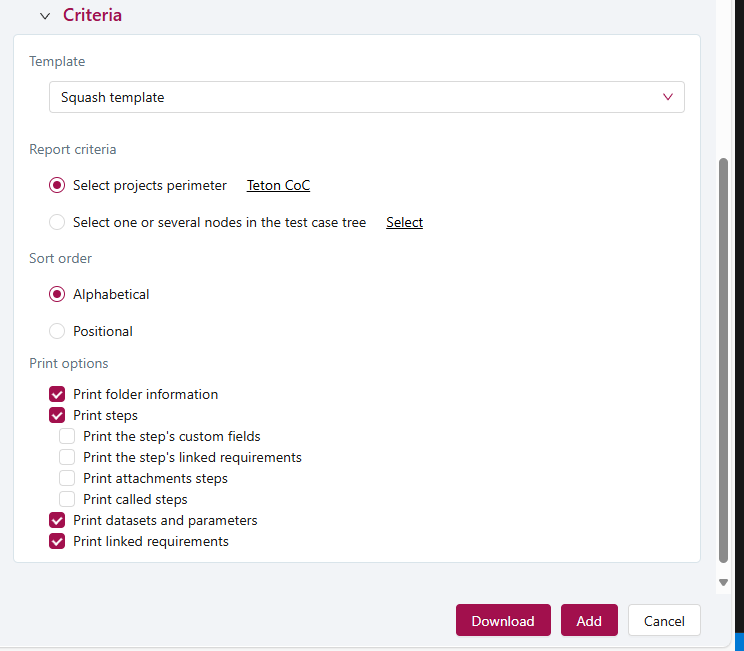This screenshot has height=651, width=744.
Task: Select the 'Select projects perimeter' radio option
Action: tap(57, 185)
